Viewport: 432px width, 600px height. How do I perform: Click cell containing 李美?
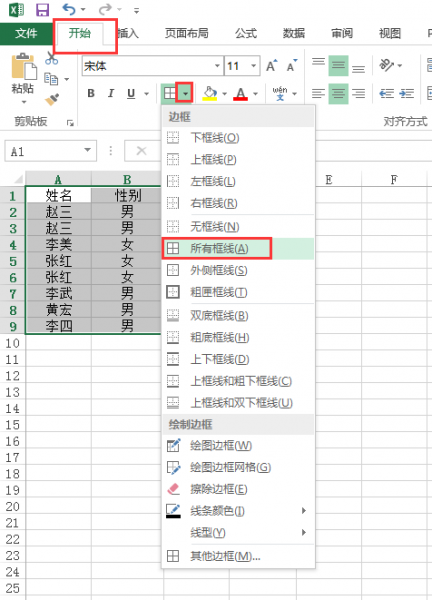pos(58,245)
